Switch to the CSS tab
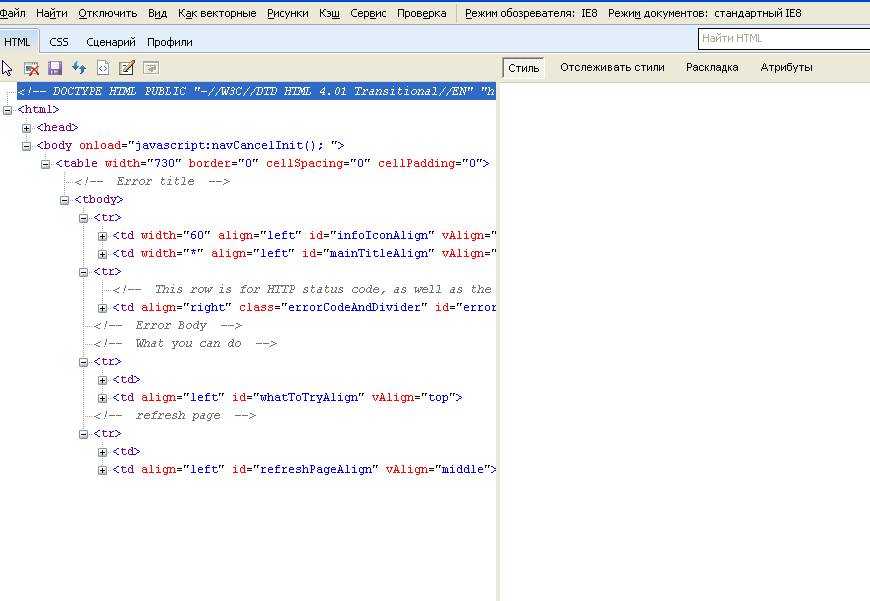 [59, 42]
